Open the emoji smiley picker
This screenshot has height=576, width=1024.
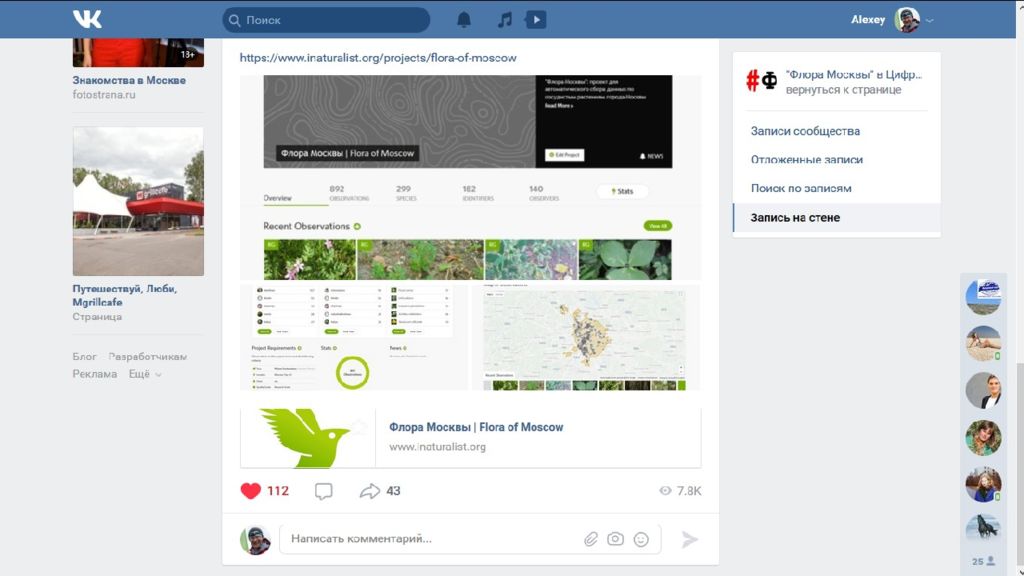tap(641, 539)
